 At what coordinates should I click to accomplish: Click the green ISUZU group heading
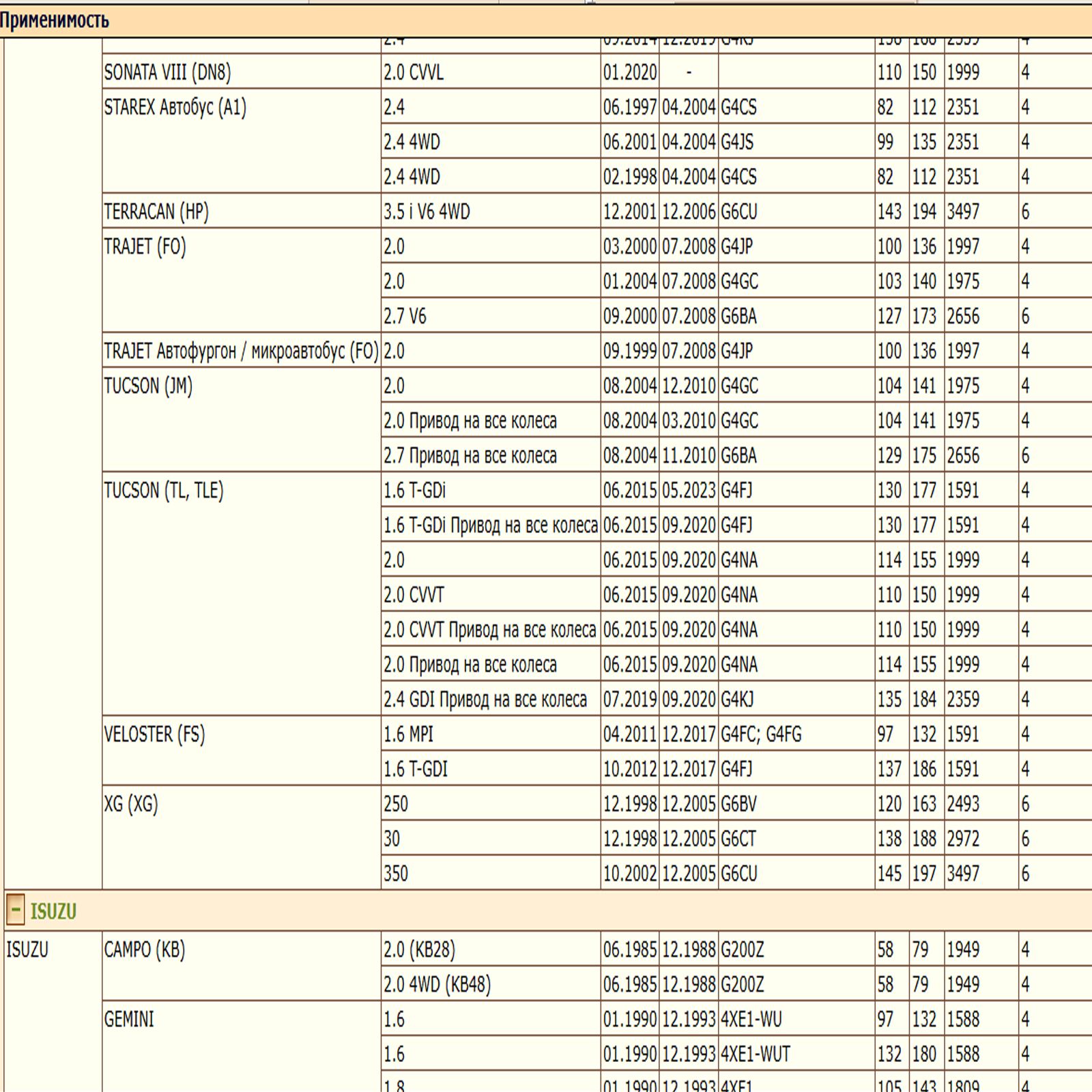(53, 911)
